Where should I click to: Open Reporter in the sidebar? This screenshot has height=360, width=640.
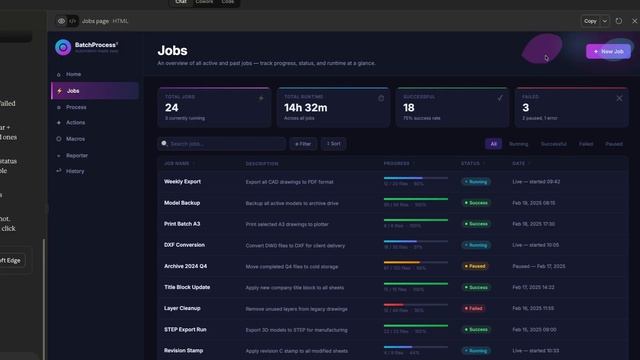click(x=77, y=156)
